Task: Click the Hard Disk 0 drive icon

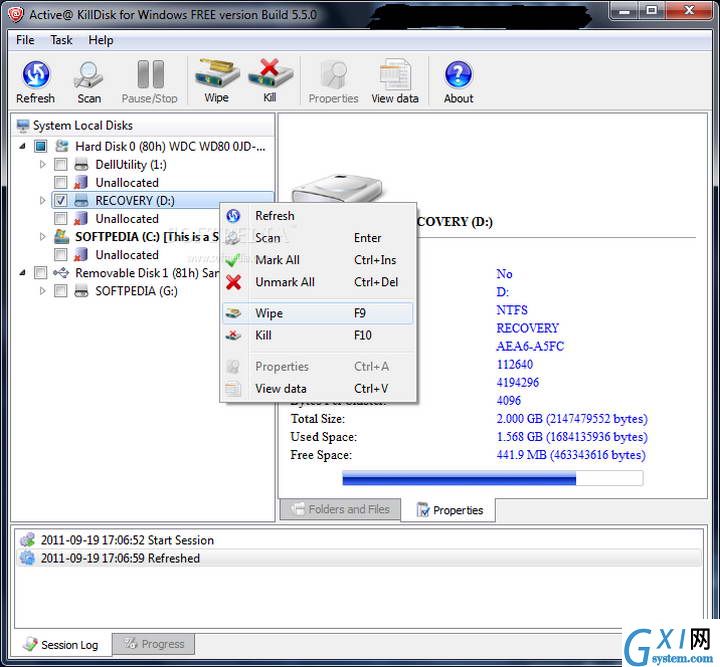Action: tap(62, 146)
